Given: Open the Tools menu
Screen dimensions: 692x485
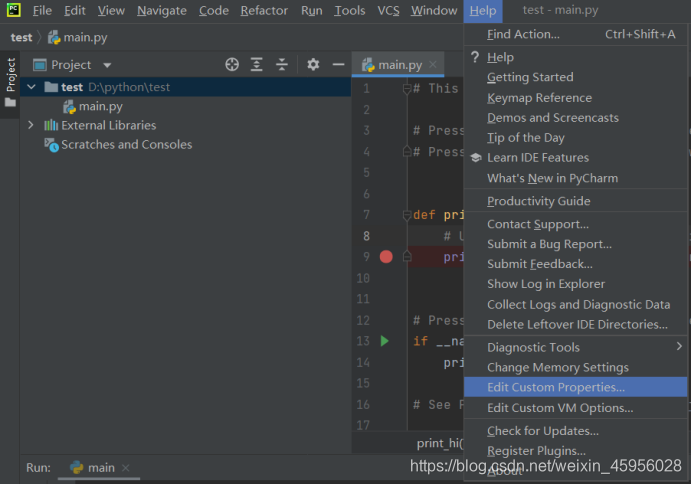Looking at the screenshot, I should click(x=350, y=11).
